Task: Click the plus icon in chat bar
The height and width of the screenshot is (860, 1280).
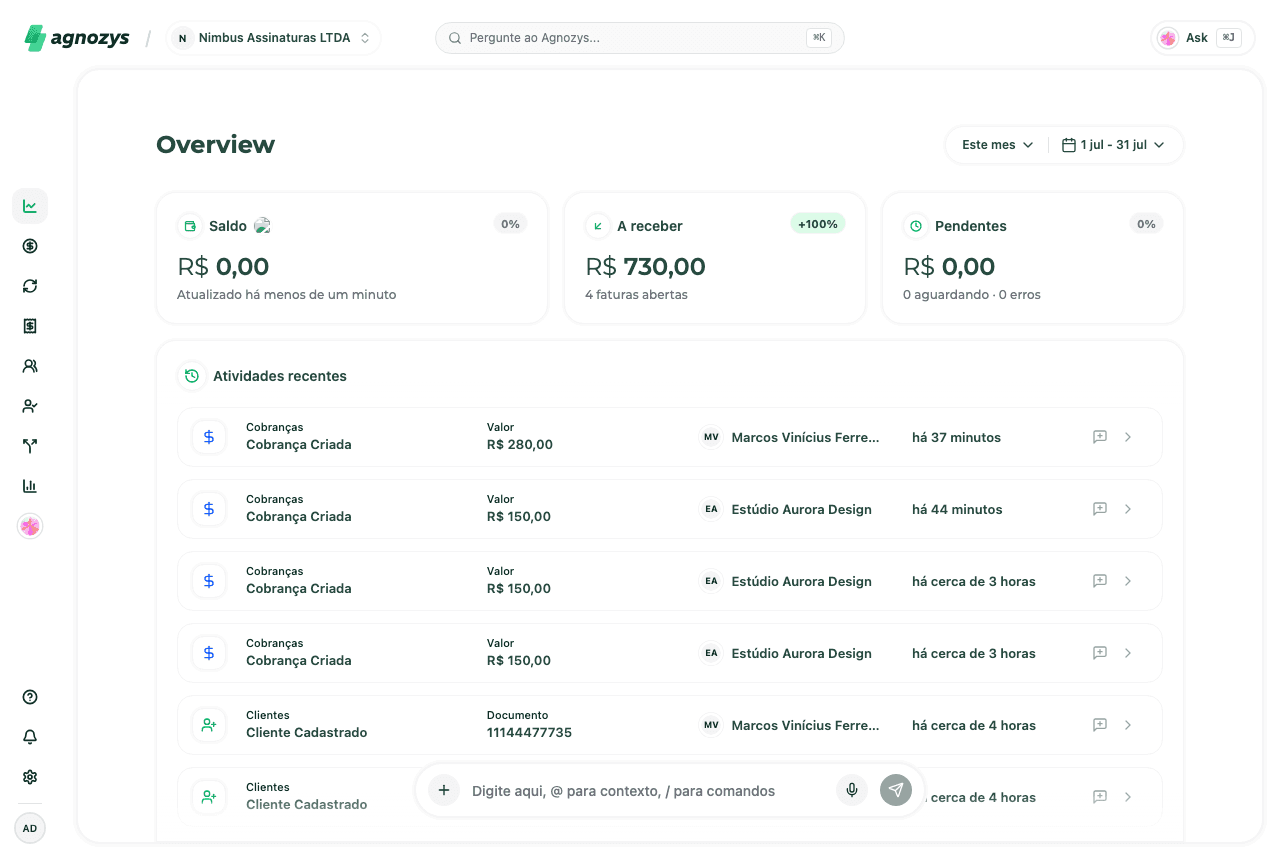Action: [x=444, y=790]
